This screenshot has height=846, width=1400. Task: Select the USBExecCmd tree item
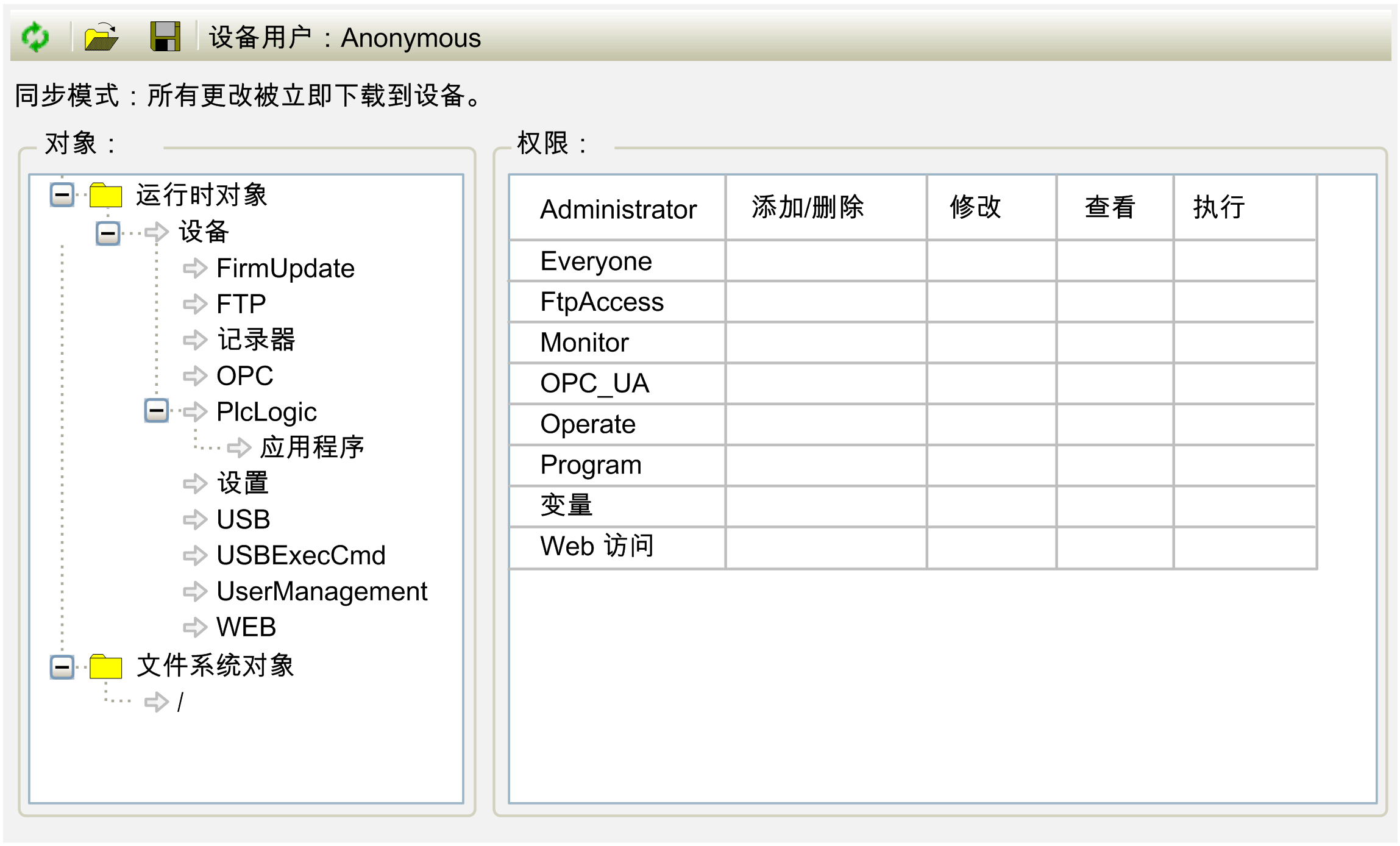point(300,555)
